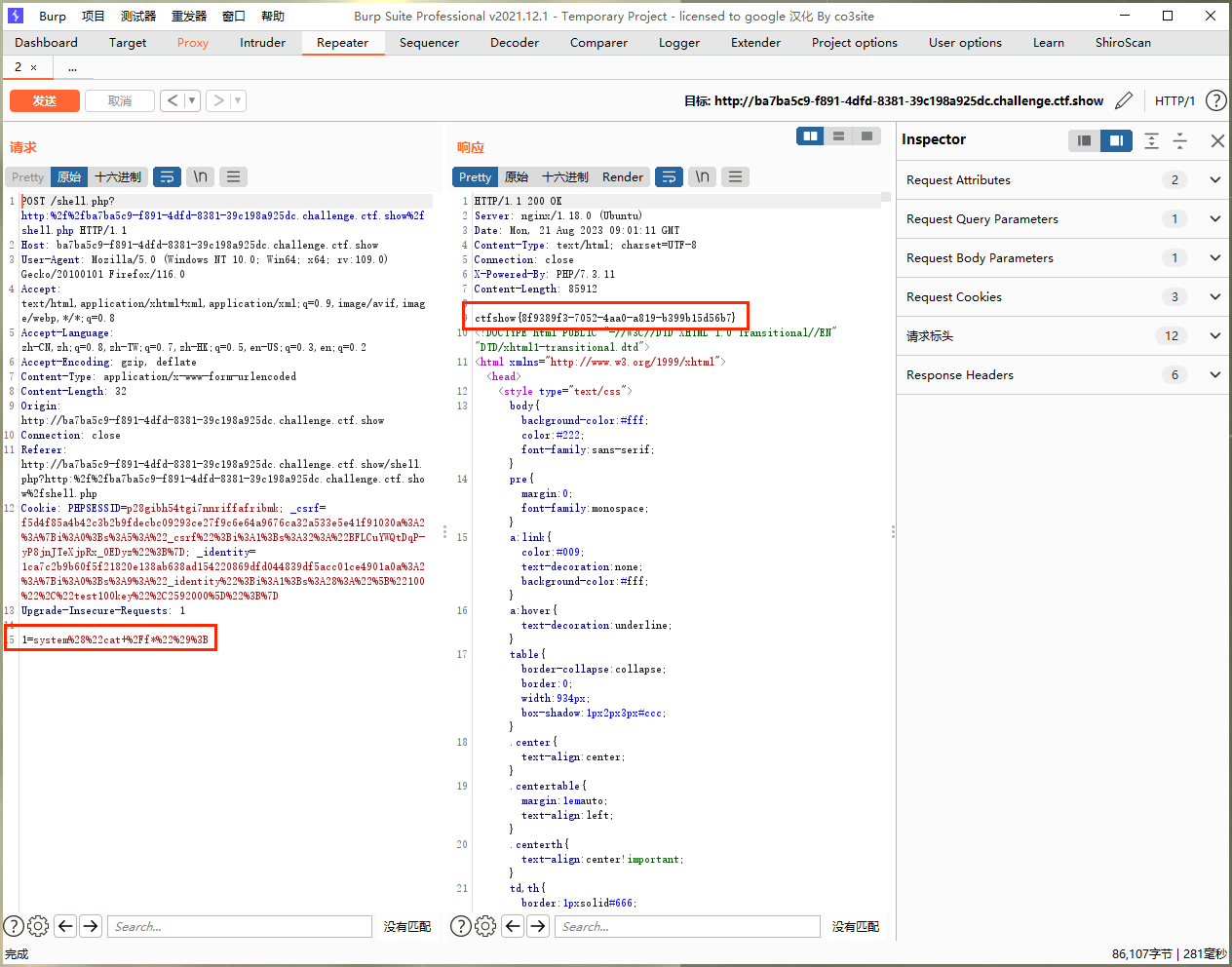This screenshot has width=1232, height=967.
Task: Switch request view to Pretty
Action: pos(27,176)
